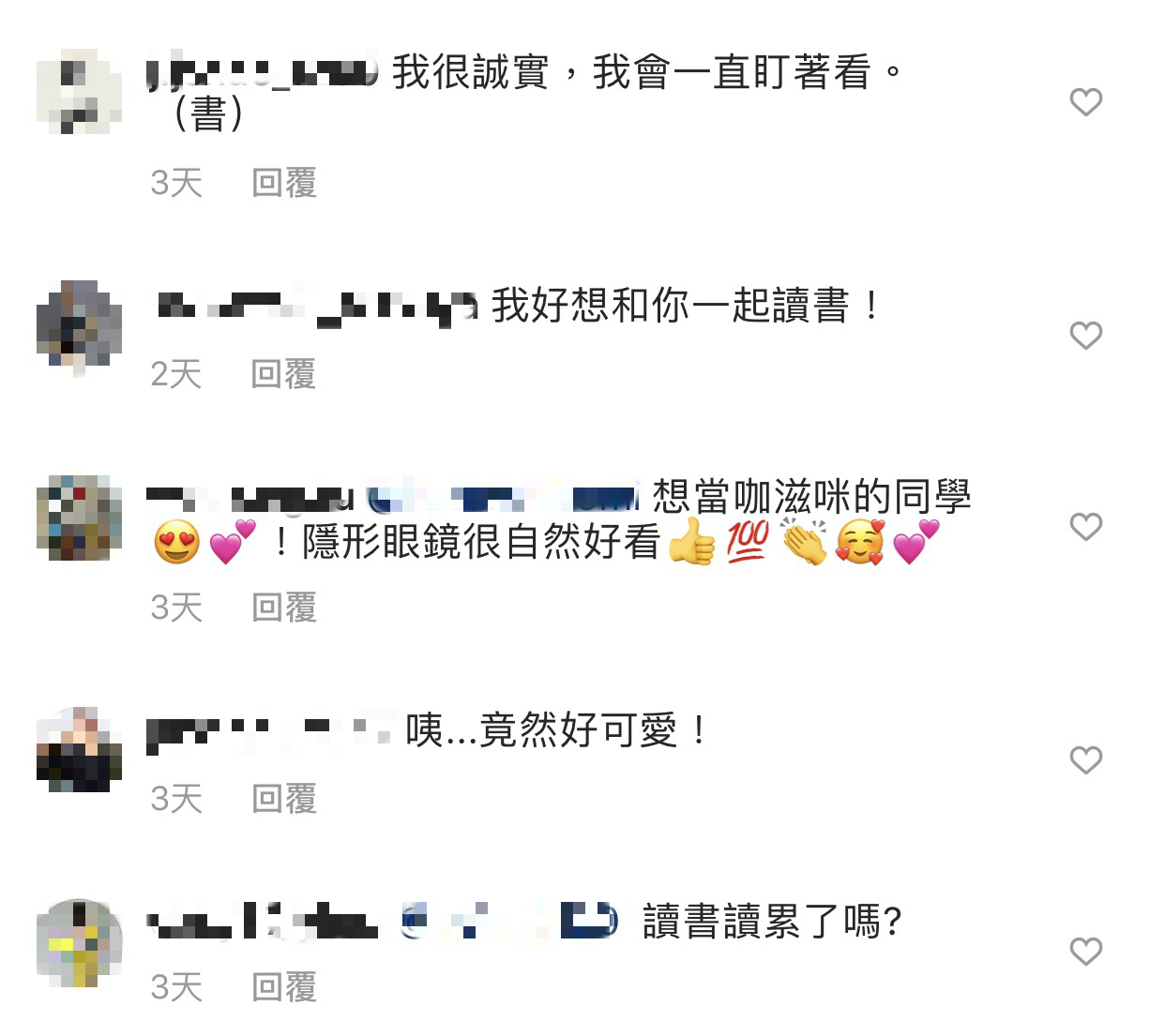
Task: Reply (回覆) to 咦...竟然好可愛 comment
Action: [284, 799]
